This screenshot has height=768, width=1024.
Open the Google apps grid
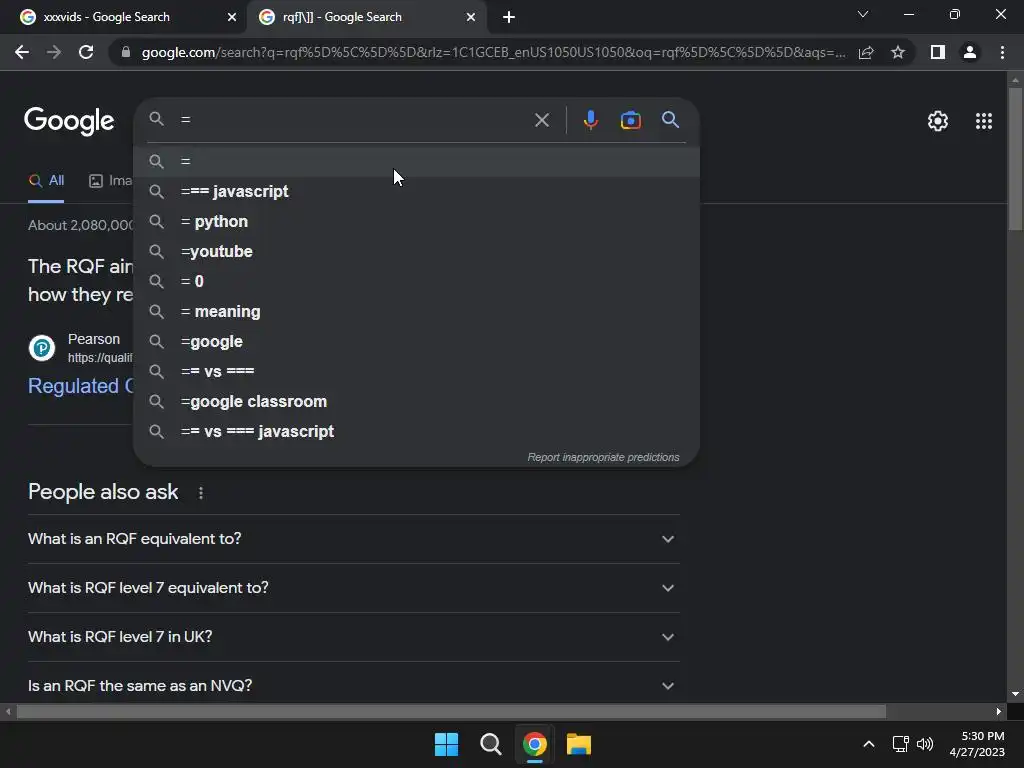pos(984,121)
